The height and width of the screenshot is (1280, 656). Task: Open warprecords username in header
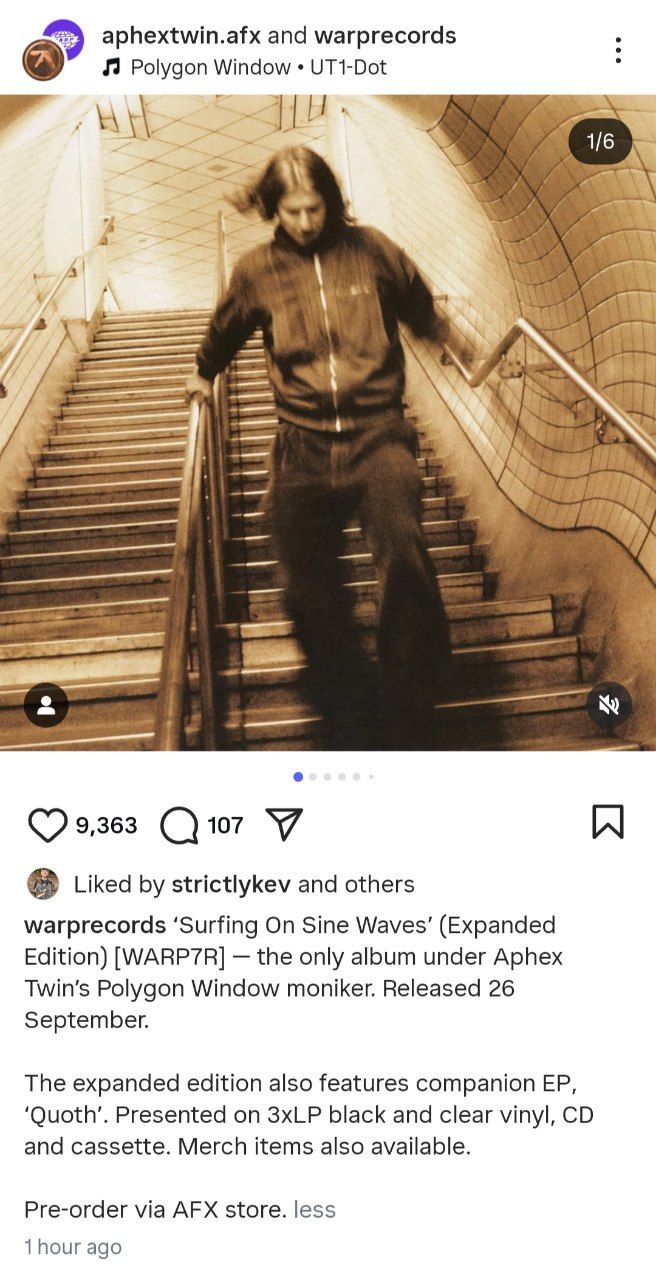tap(385, 36)
